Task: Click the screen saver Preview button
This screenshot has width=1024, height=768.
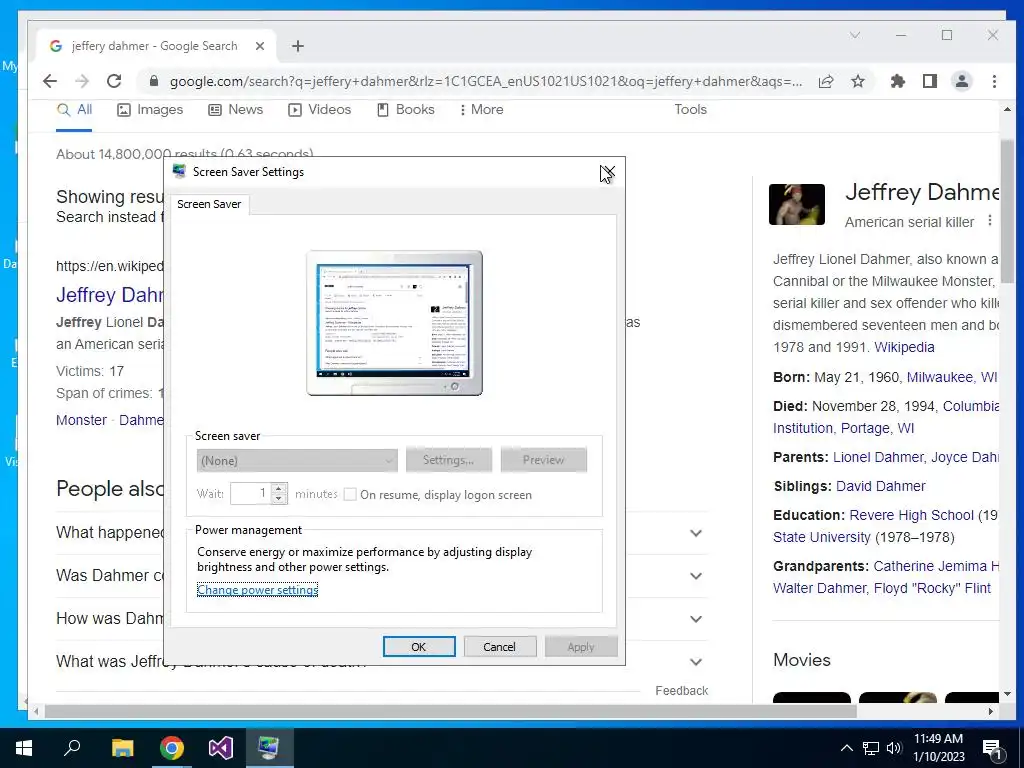Action: pyautogui.click(x=543, y=460)
